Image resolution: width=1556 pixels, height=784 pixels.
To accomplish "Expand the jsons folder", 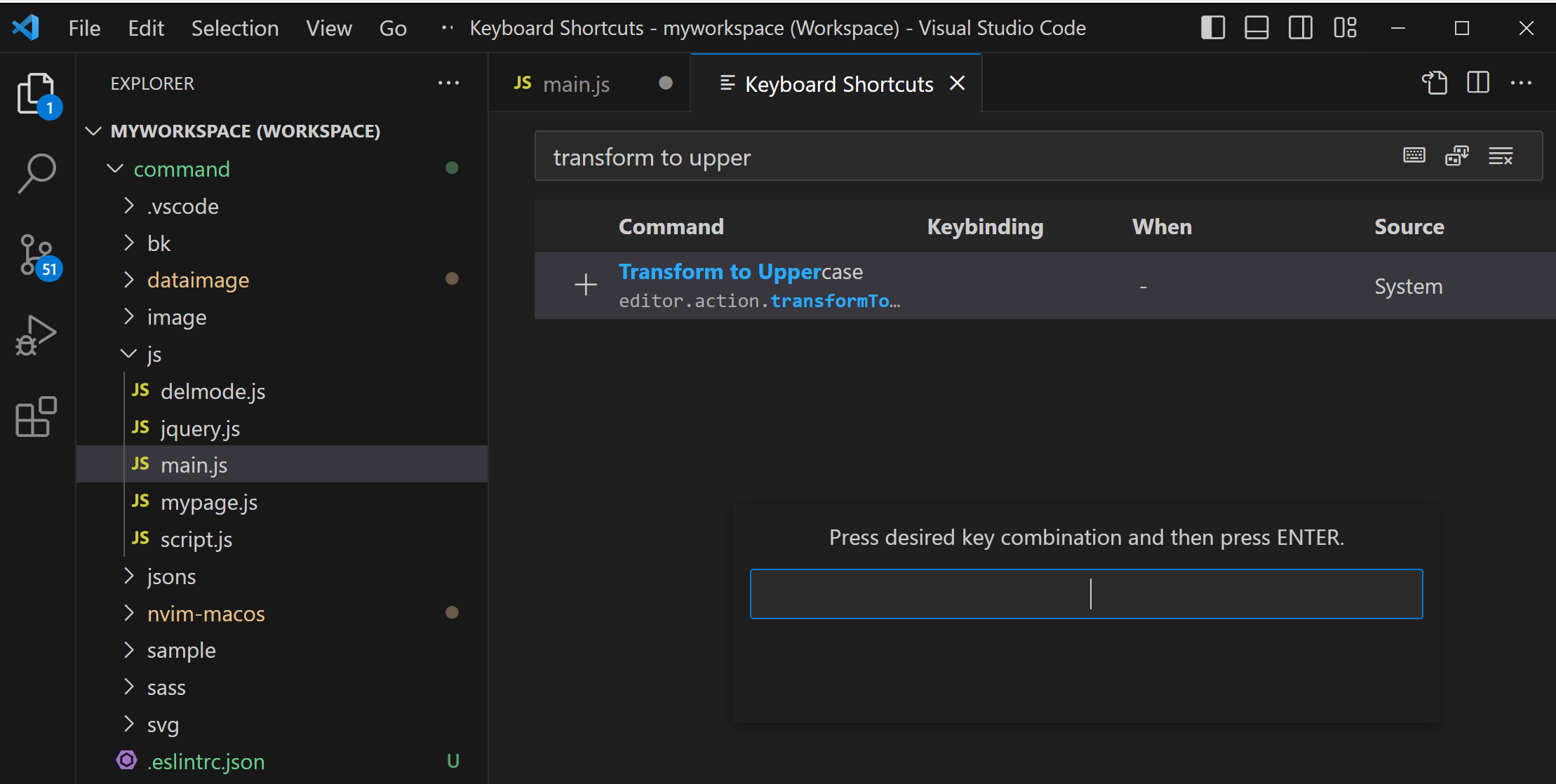I will point(129,576).
